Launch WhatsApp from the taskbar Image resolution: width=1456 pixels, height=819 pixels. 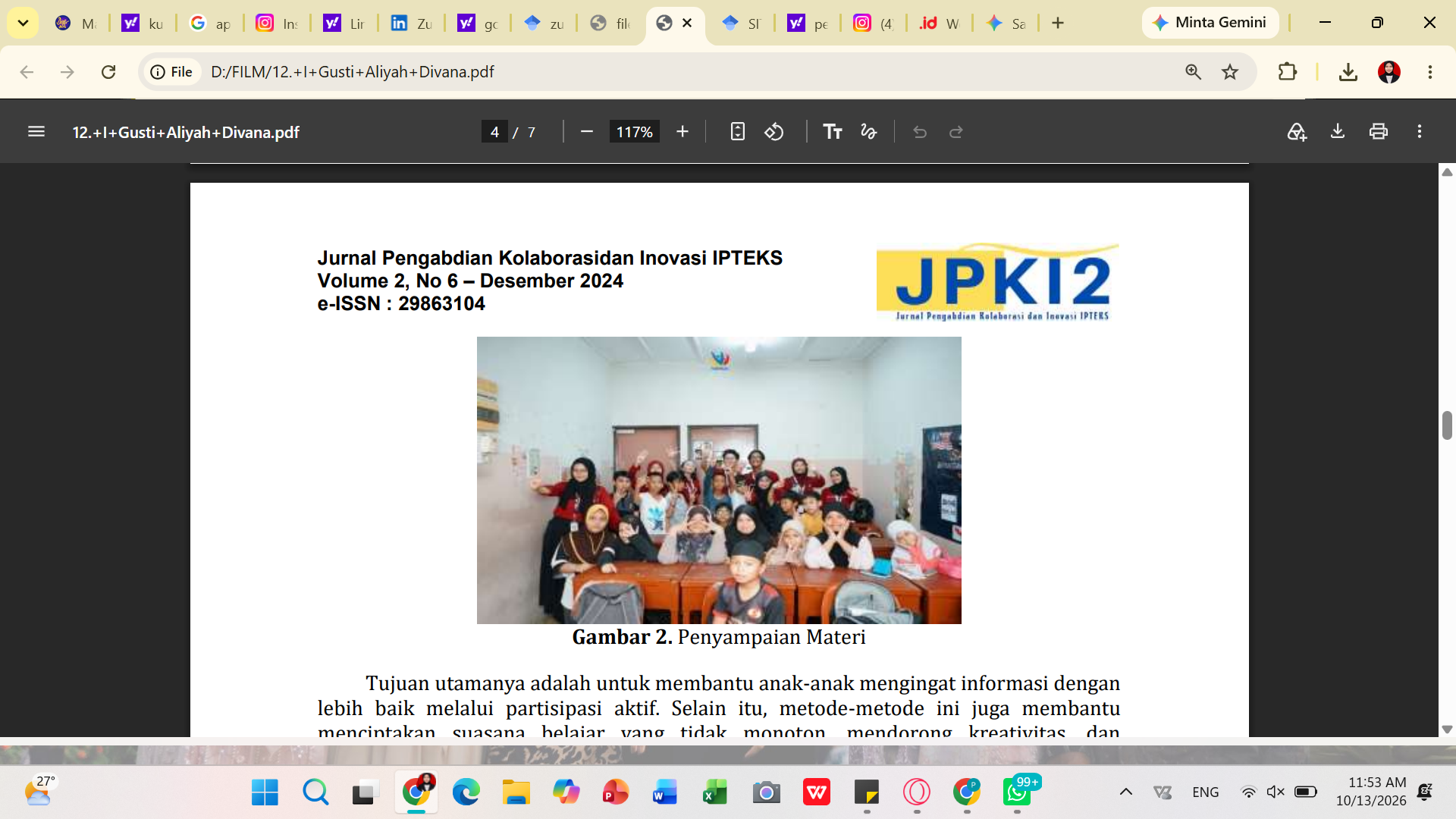point(1016,792)
